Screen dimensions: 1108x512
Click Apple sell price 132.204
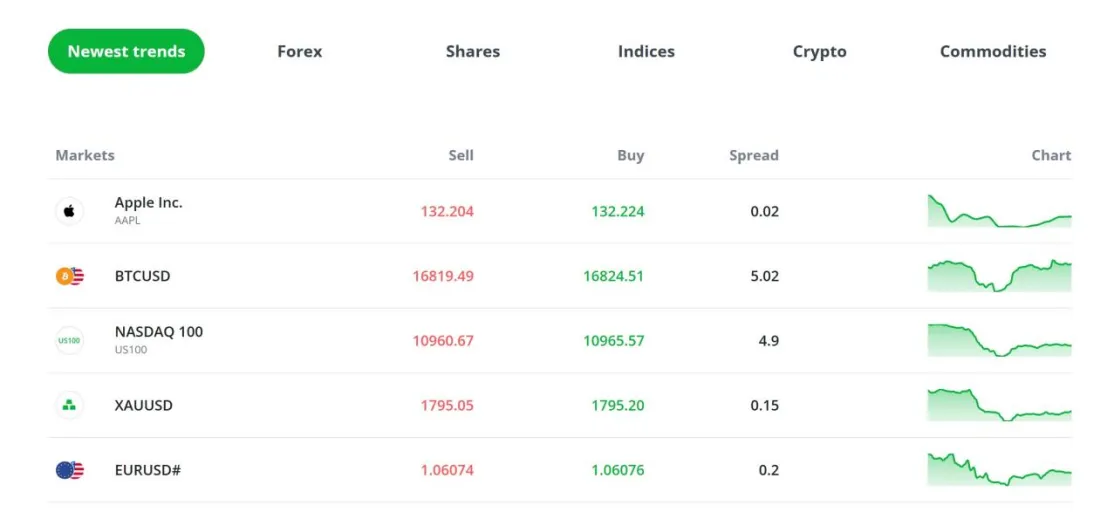[x=447, y=211]
